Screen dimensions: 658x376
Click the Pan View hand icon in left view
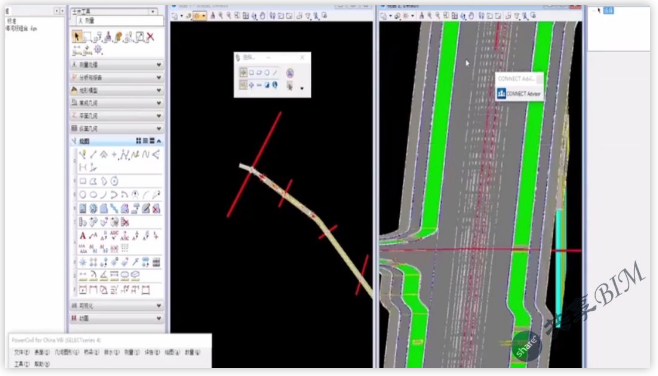click(x=263, y=16)
